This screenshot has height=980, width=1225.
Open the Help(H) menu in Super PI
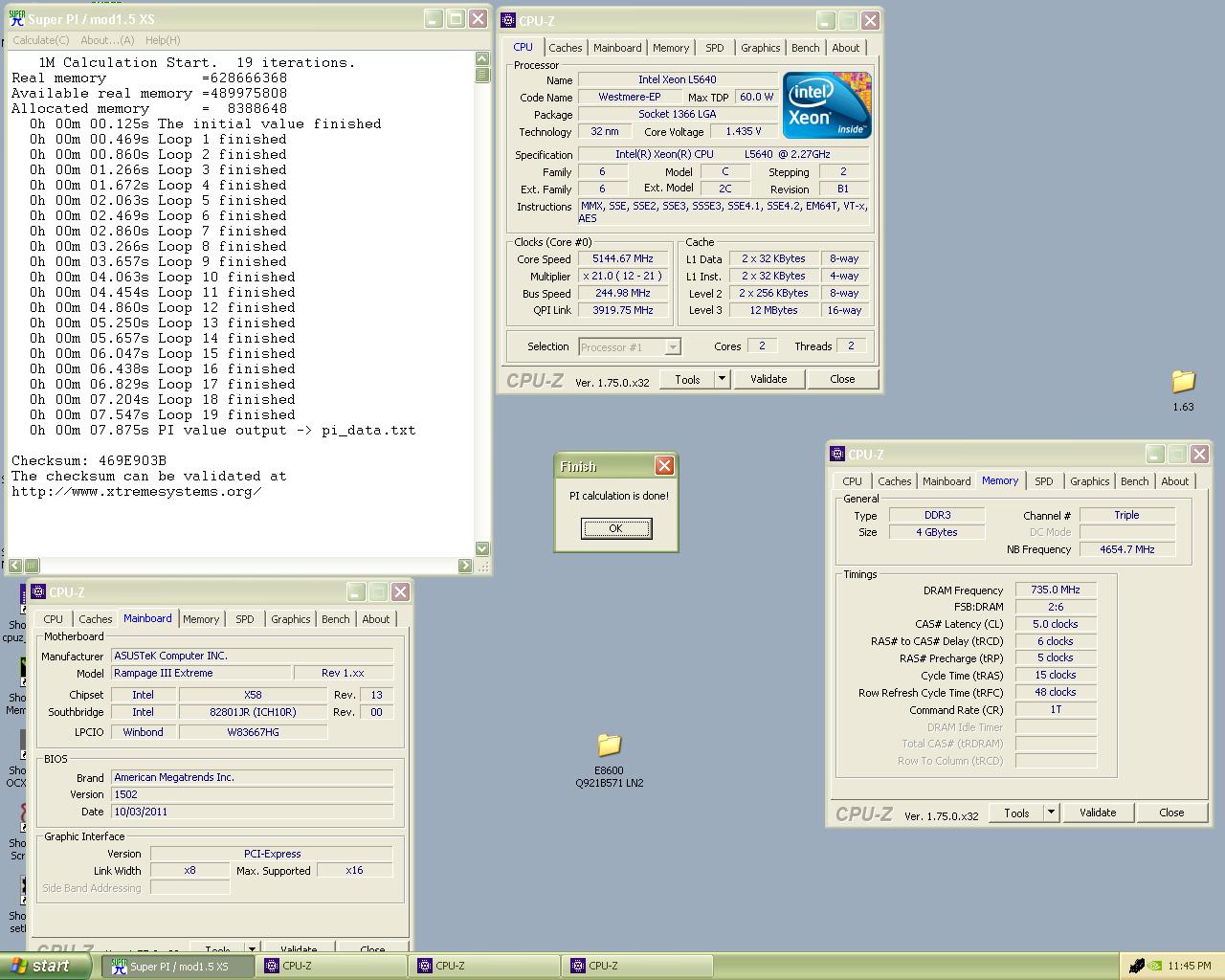coord(163,40)
